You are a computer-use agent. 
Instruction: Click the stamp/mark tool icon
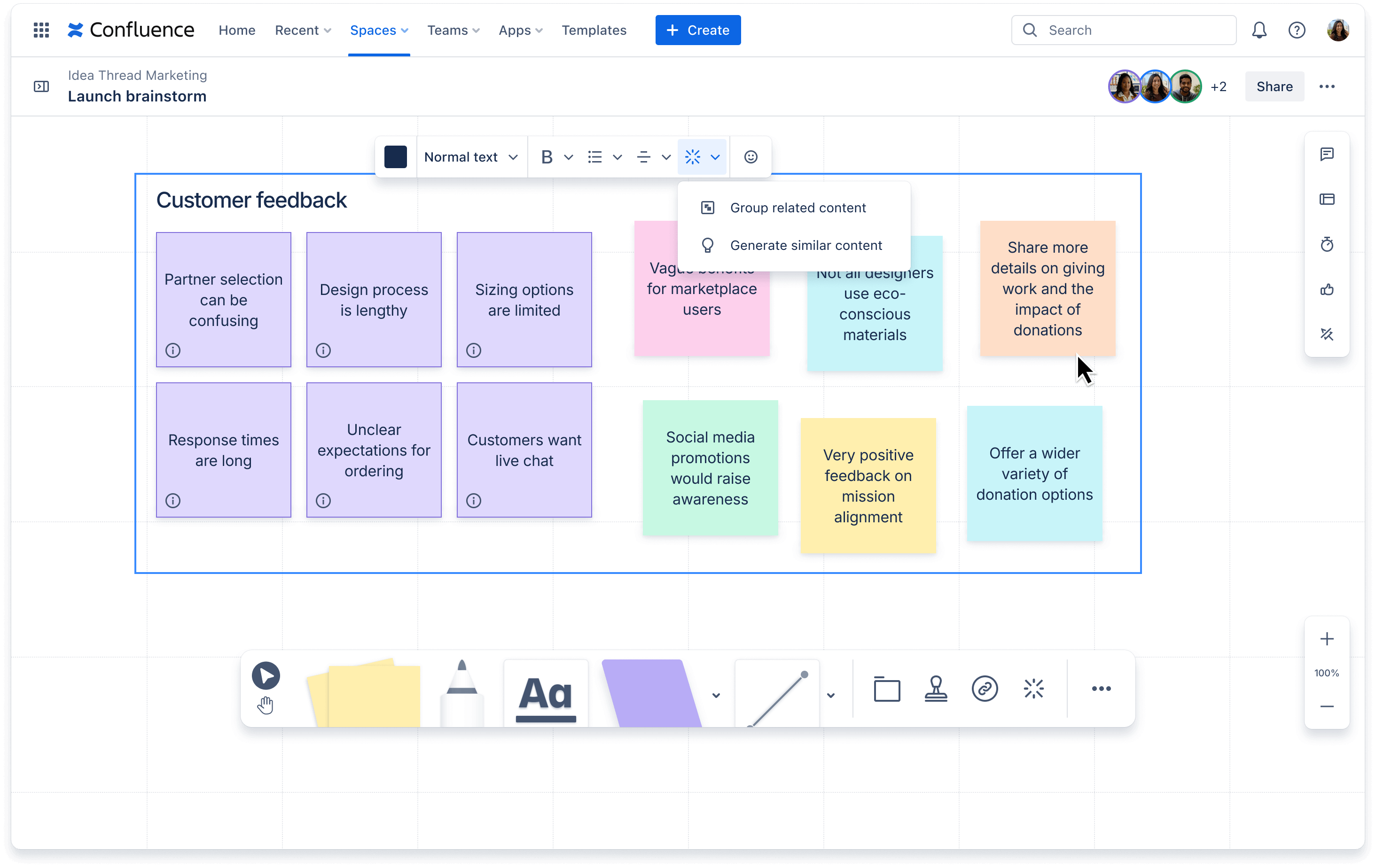click(x=935, y=688)
